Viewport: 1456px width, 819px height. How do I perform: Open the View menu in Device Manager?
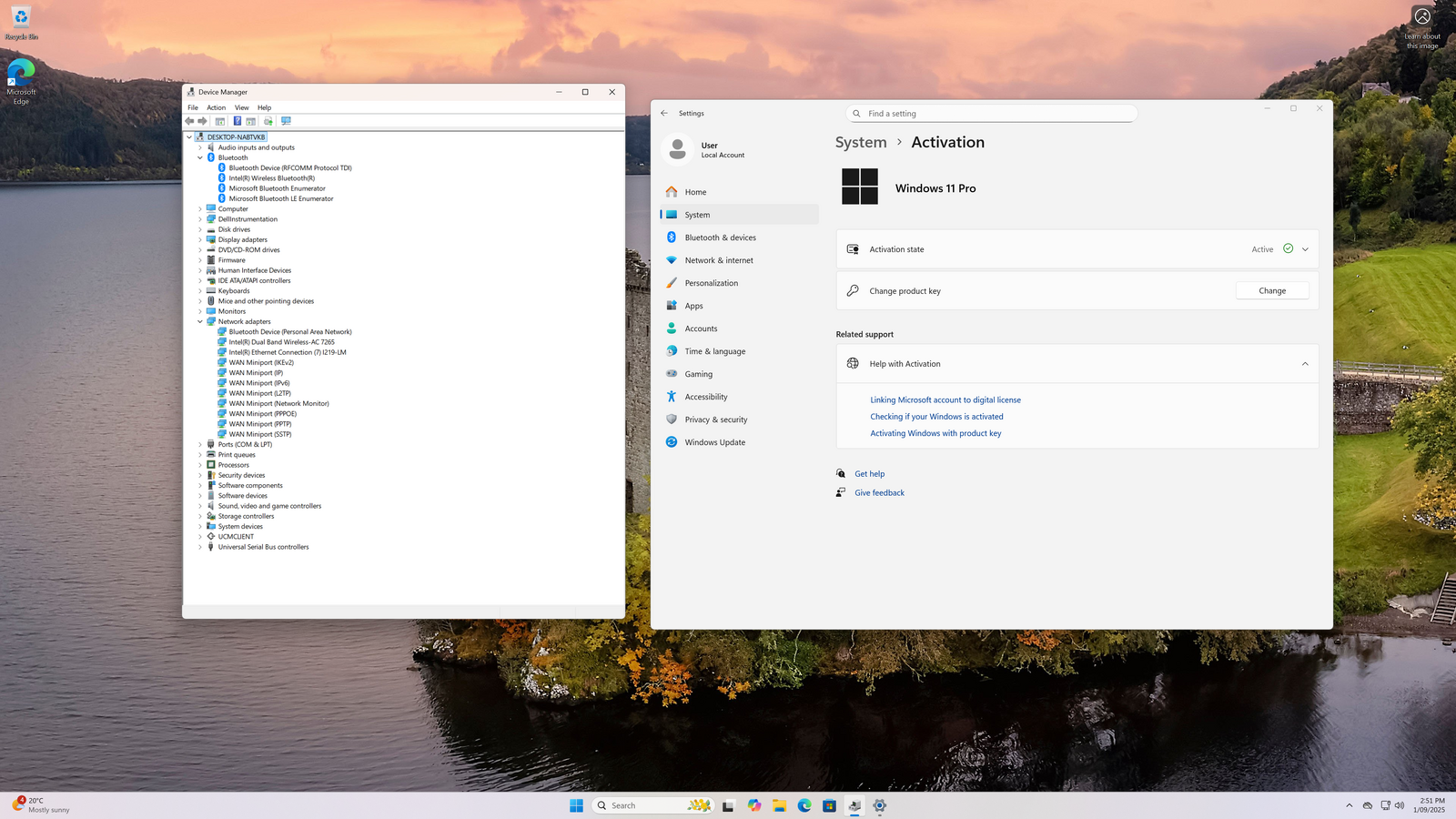[241, 107]
